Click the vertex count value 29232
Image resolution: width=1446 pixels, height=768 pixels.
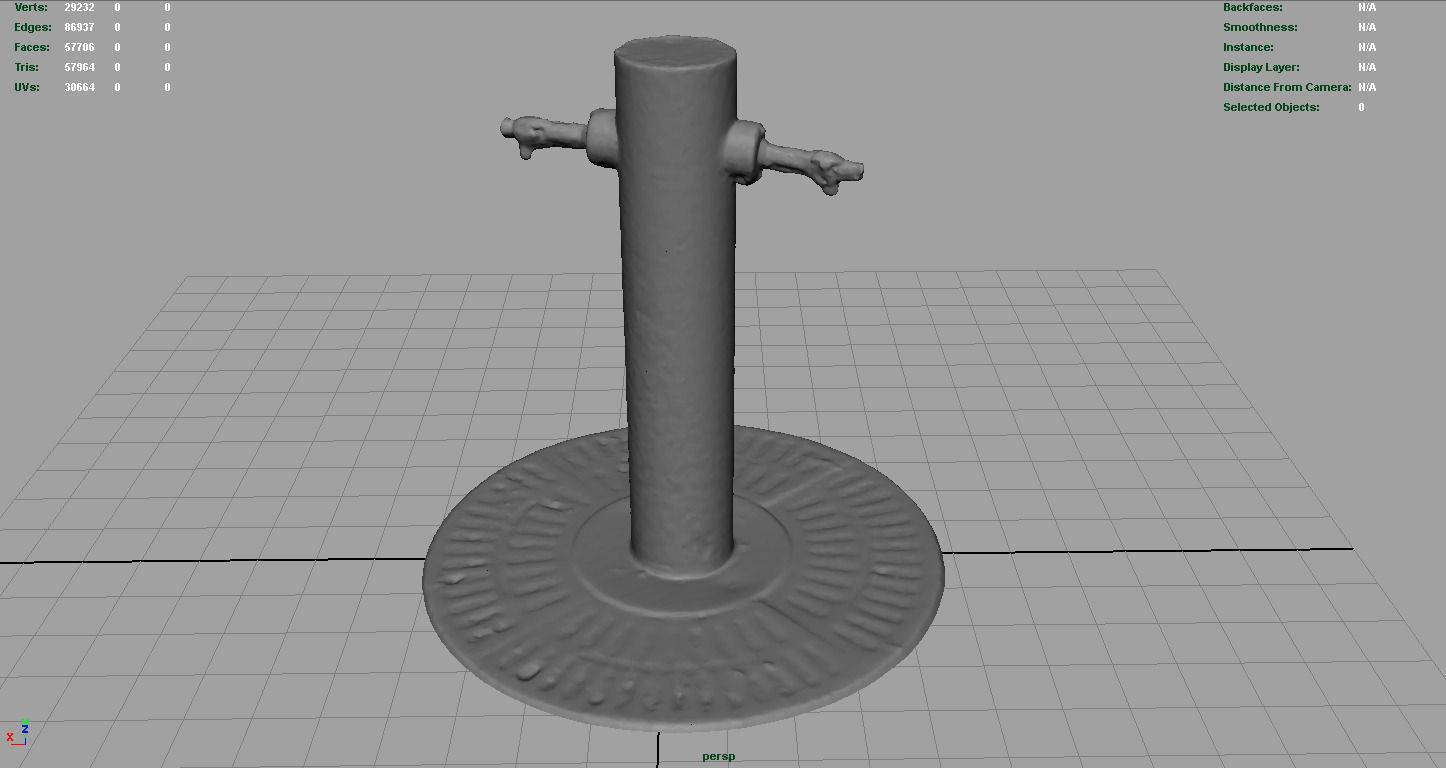[x=80, y=7]
